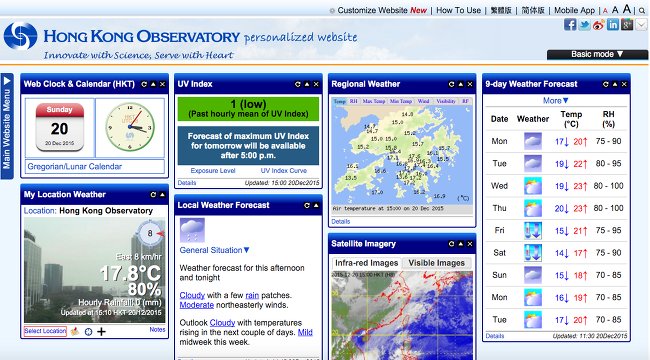Open the Exposure Level link

click(213, 170)
